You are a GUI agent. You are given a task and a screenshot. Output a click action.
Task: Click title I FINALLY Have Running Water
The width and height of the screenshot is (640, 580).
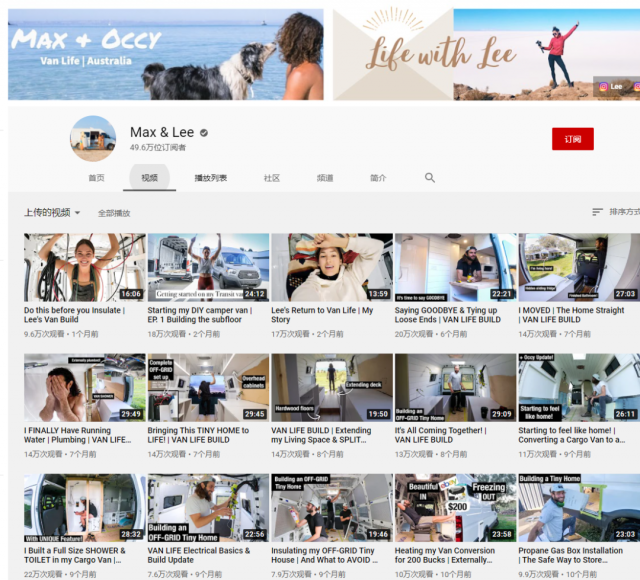click(x=78, y=435)
